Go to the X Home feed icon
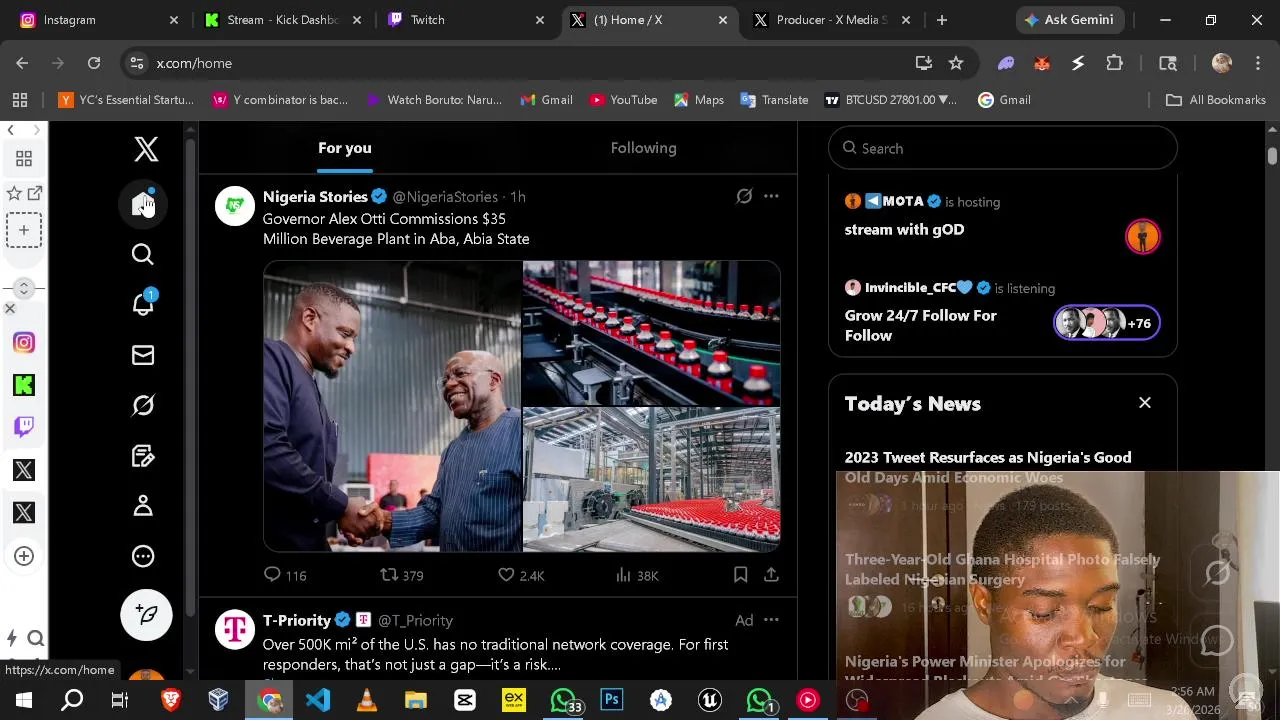 click(143, 204)
